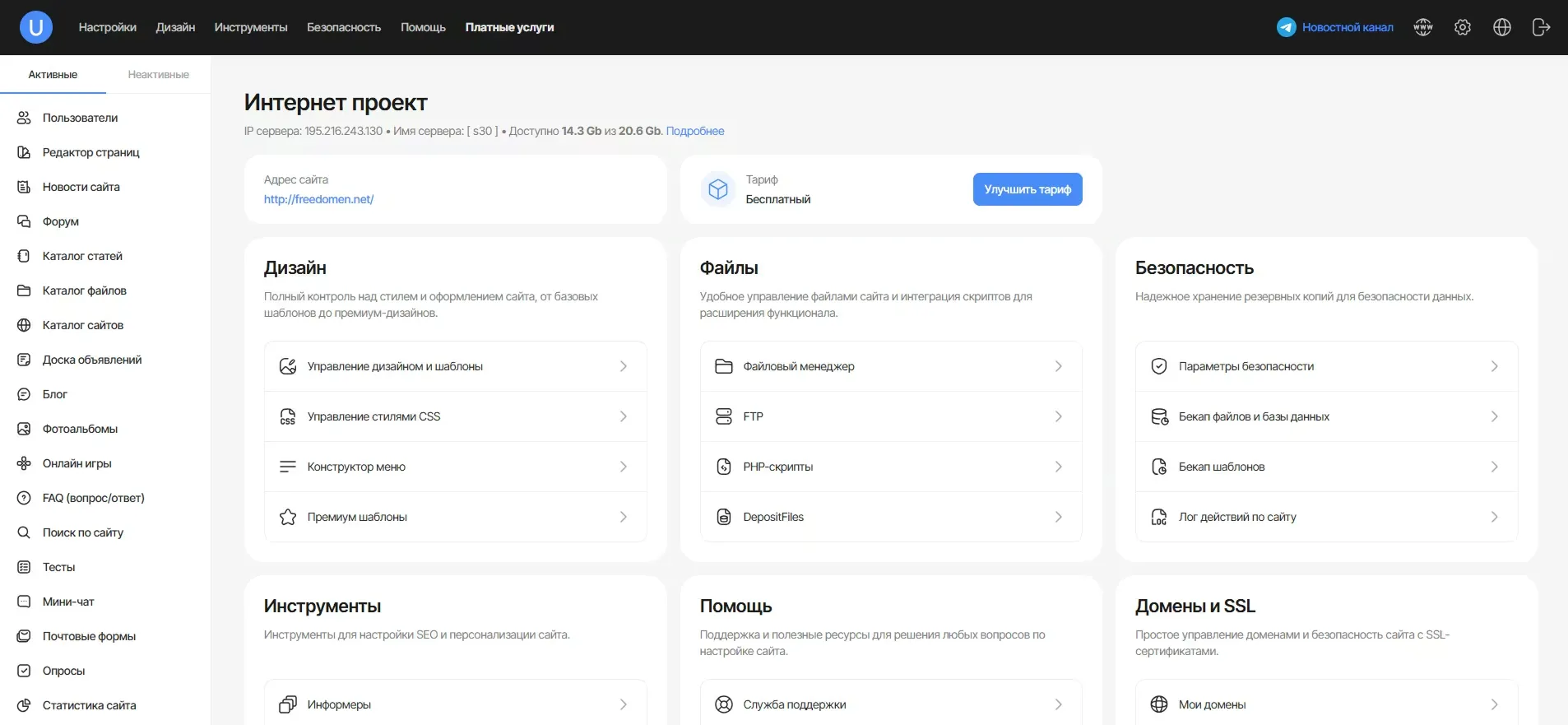
Task: Click the Telegram icon beside Новостной канал
Action: pos(1287,27)
